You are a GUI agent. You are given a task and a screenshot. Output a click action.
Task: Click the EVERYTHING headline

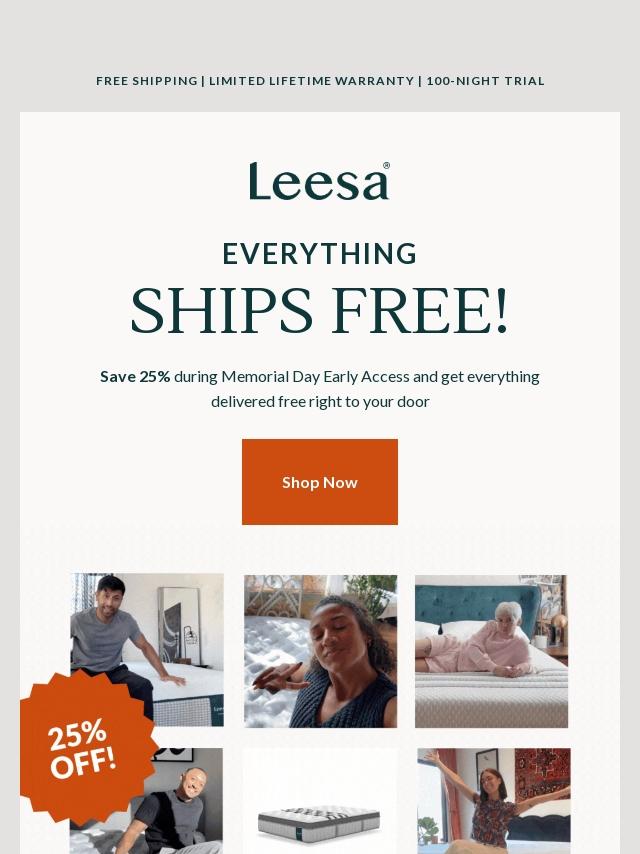320,254
